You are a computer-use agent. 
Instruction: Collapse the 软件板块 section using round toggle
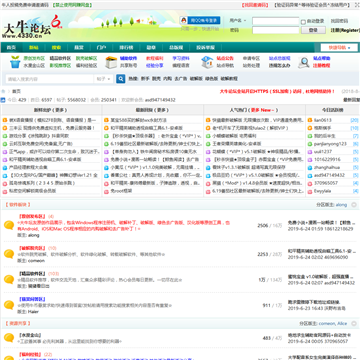[x=354, y=205]
